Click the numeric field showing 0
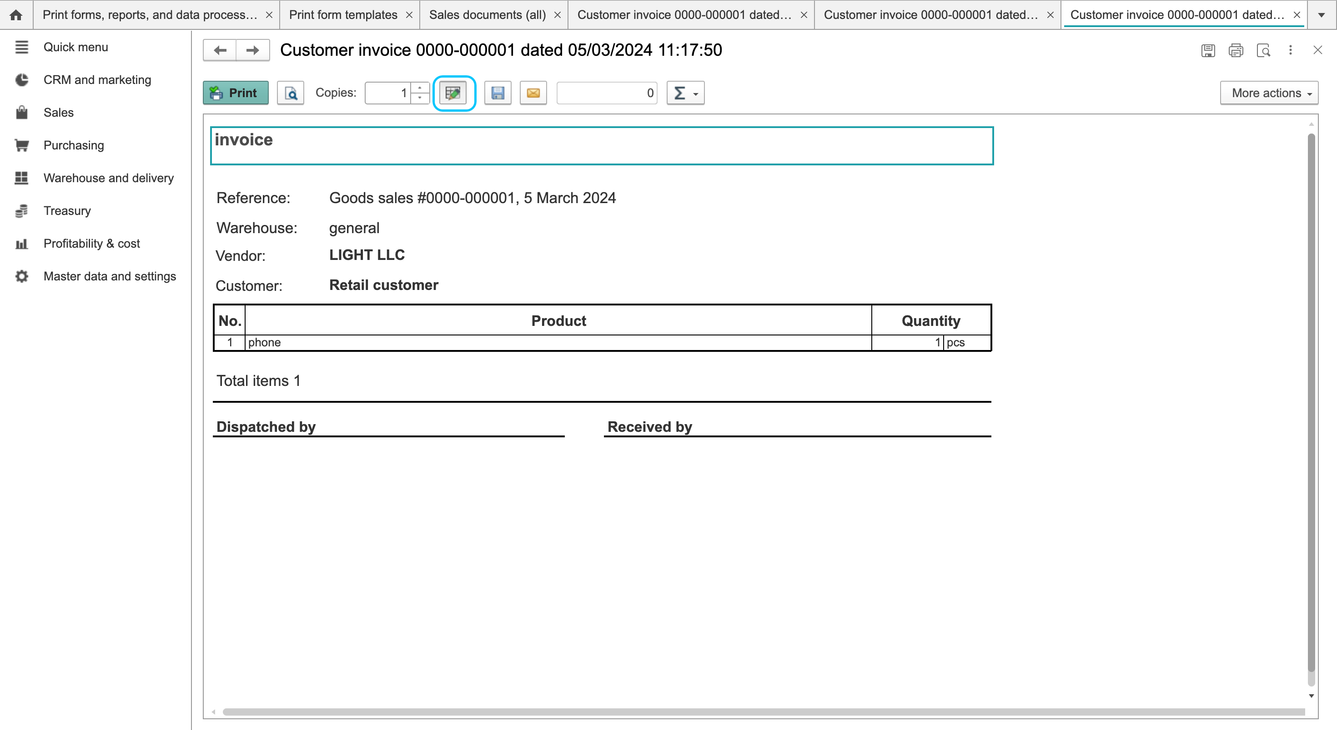The height and width of the screenshot is (730, 1337). tap(607, 93)
